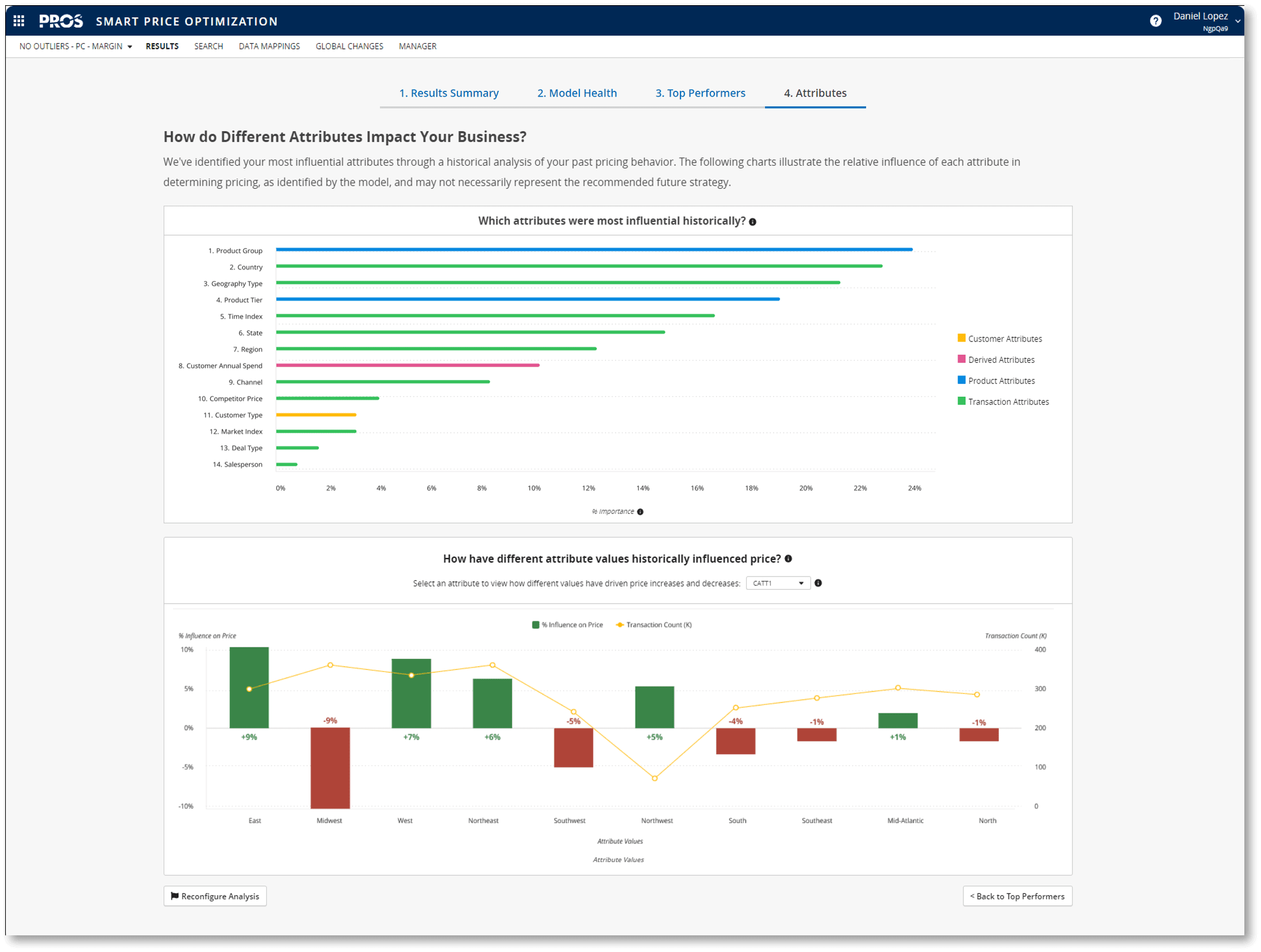This screenshot has width=1261, height=952.
Task: Click info icon beside influential attributes title
Action: [752, 222]
